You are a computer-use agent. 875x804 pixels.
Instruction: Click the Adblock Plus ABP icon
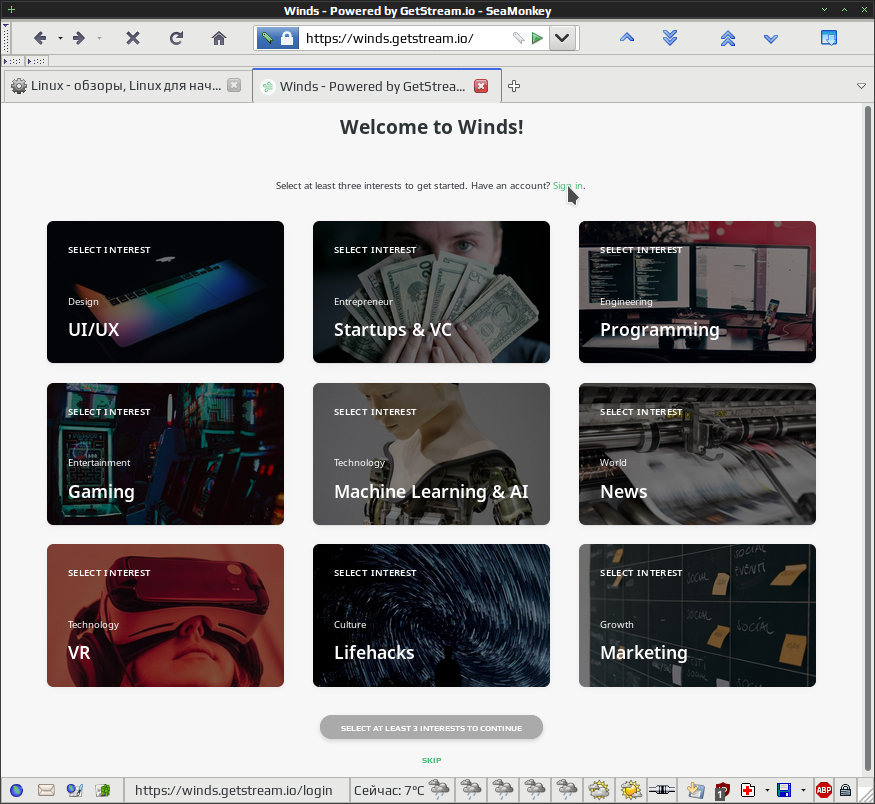[x=824, y=790]
